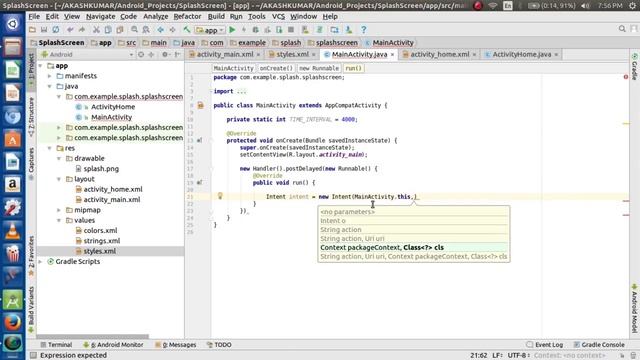Click the Synchronize toolbar icon
The image size is (640, 360).
(56, 29)
